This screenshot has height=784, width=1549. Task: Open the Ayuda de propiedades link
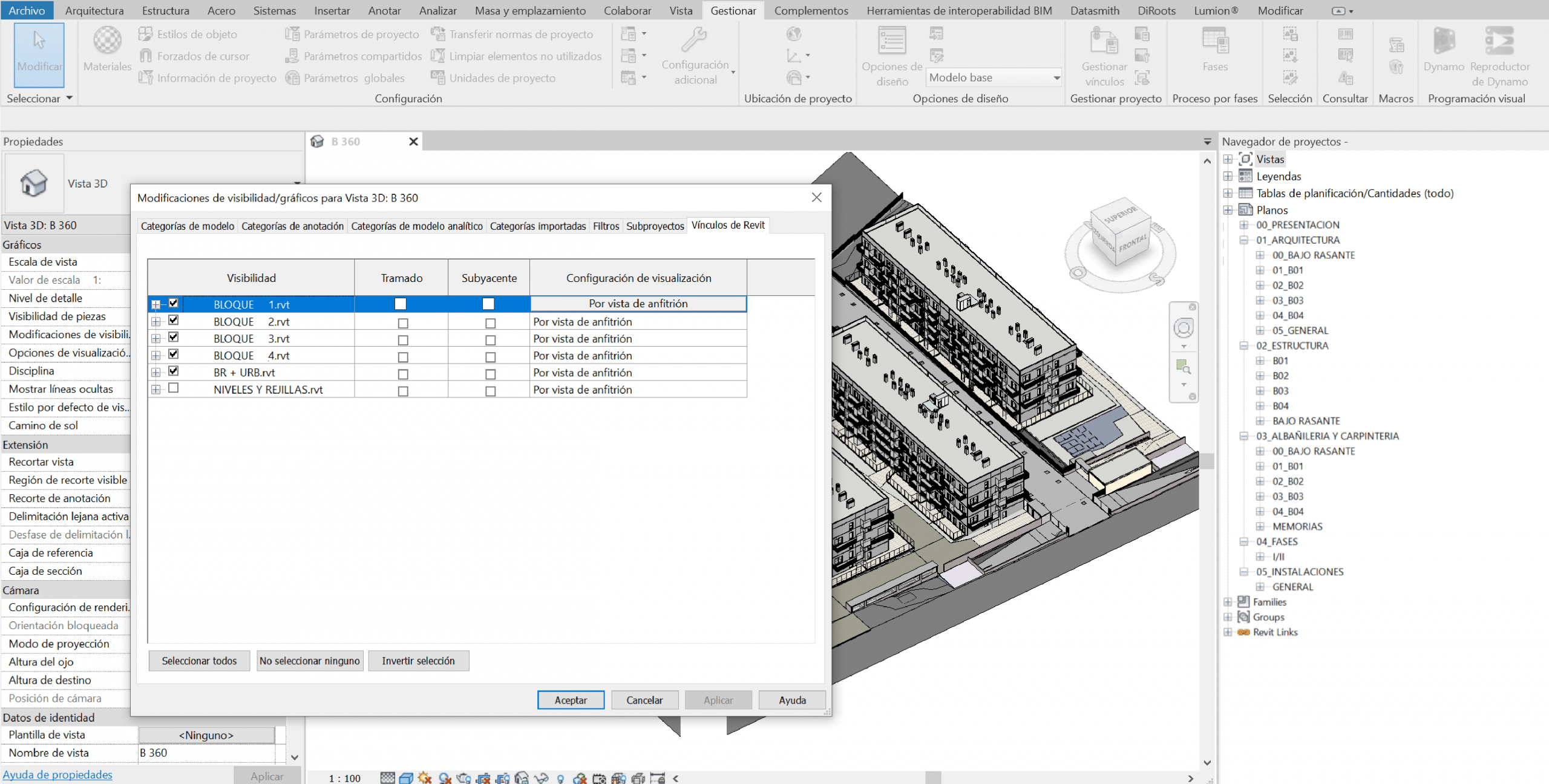pyautogui.click(x=57, y=775)
